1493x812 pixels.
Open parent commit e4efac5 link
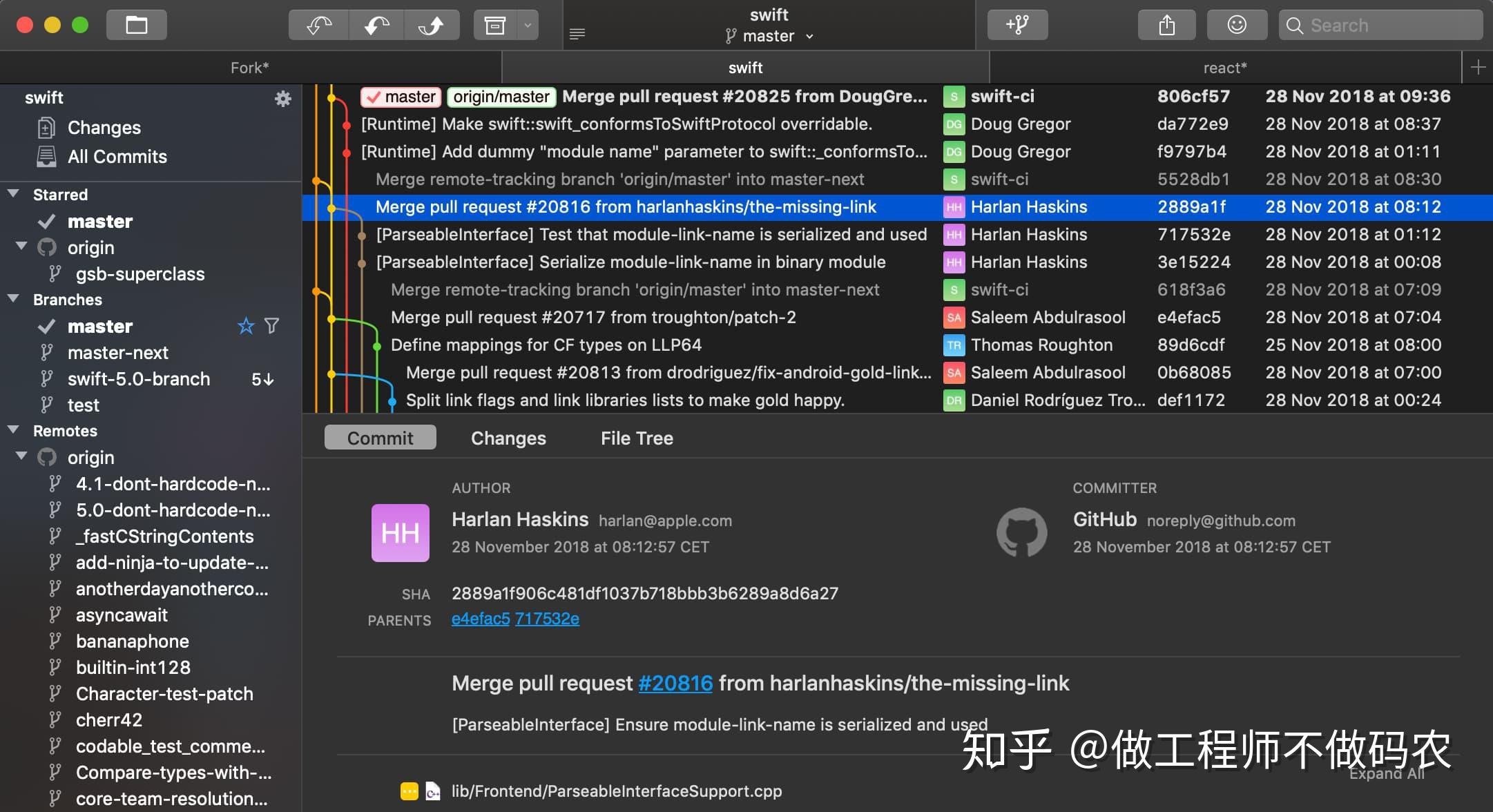coord(480,619)
